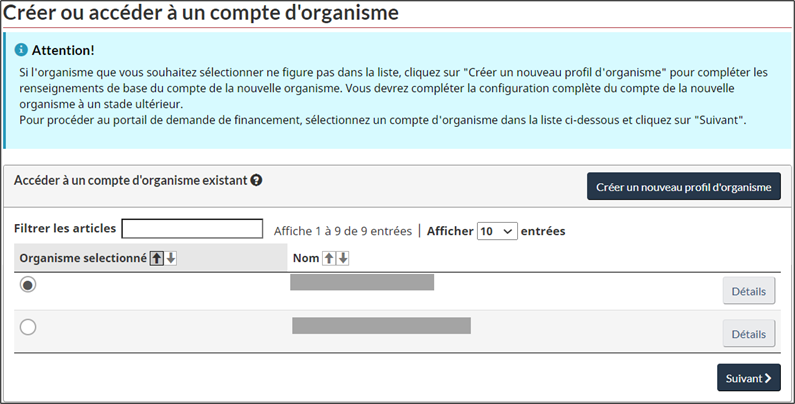Continue with the Suivant button
This screenshot has height=404, width=795.
[749, 378]
